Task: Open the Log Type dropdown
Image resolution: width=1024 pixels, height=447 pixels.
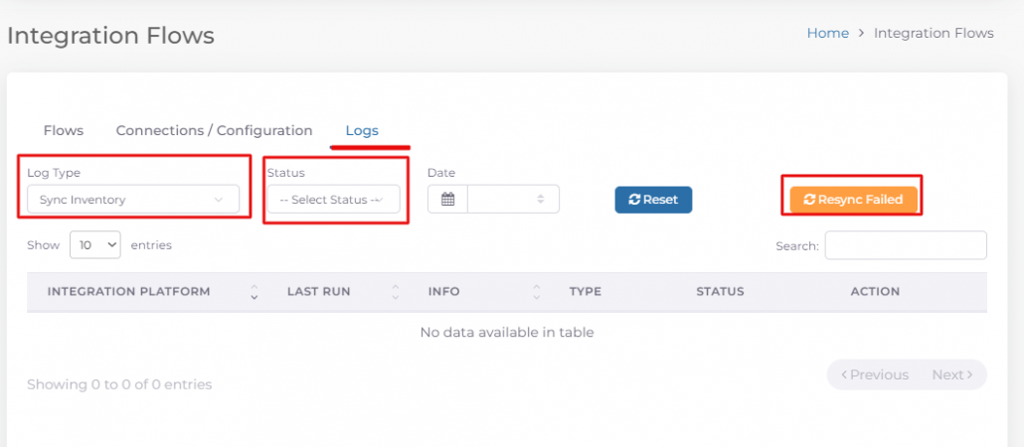Action: click(x=133, y=199)
